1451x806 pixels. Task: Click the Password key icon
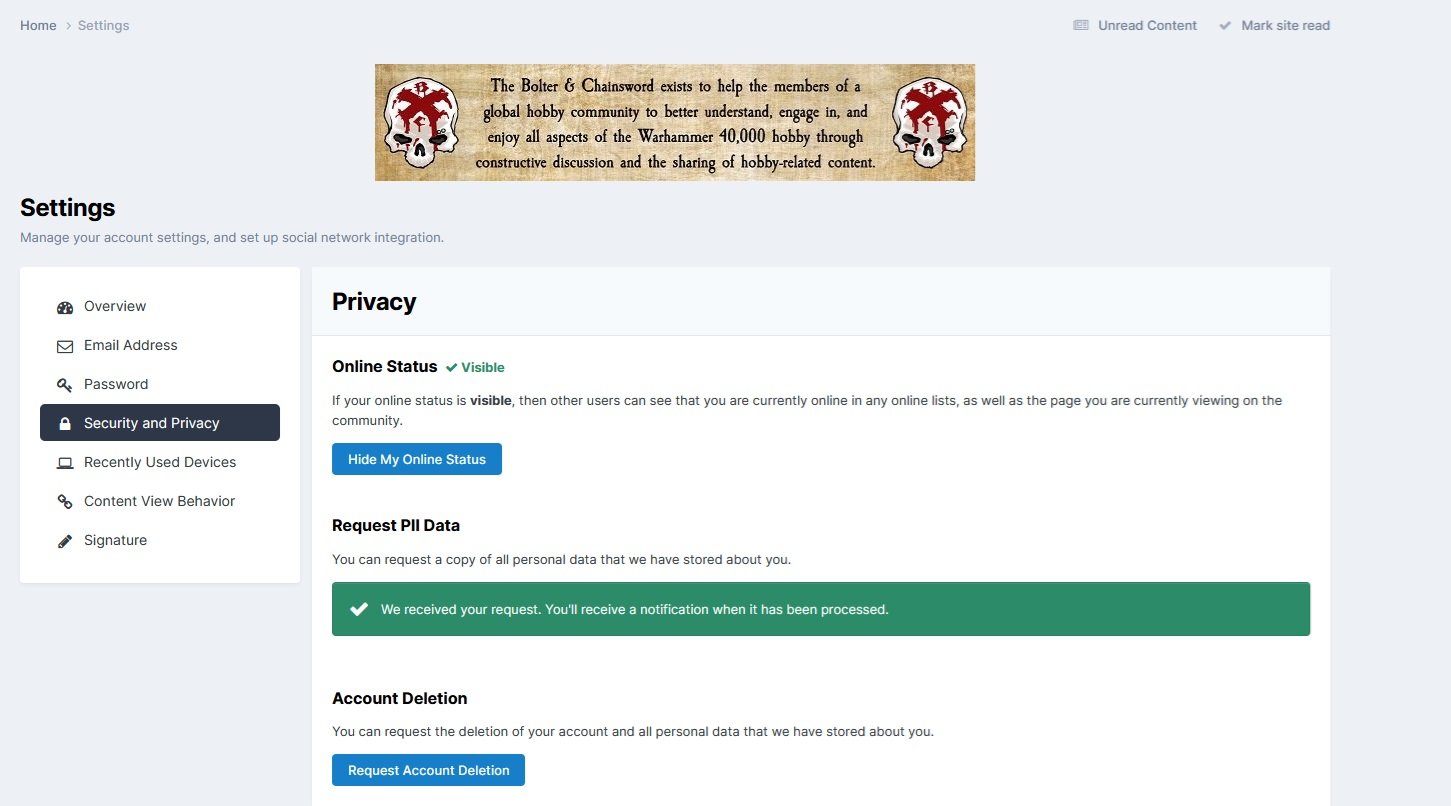click(65, 385)
